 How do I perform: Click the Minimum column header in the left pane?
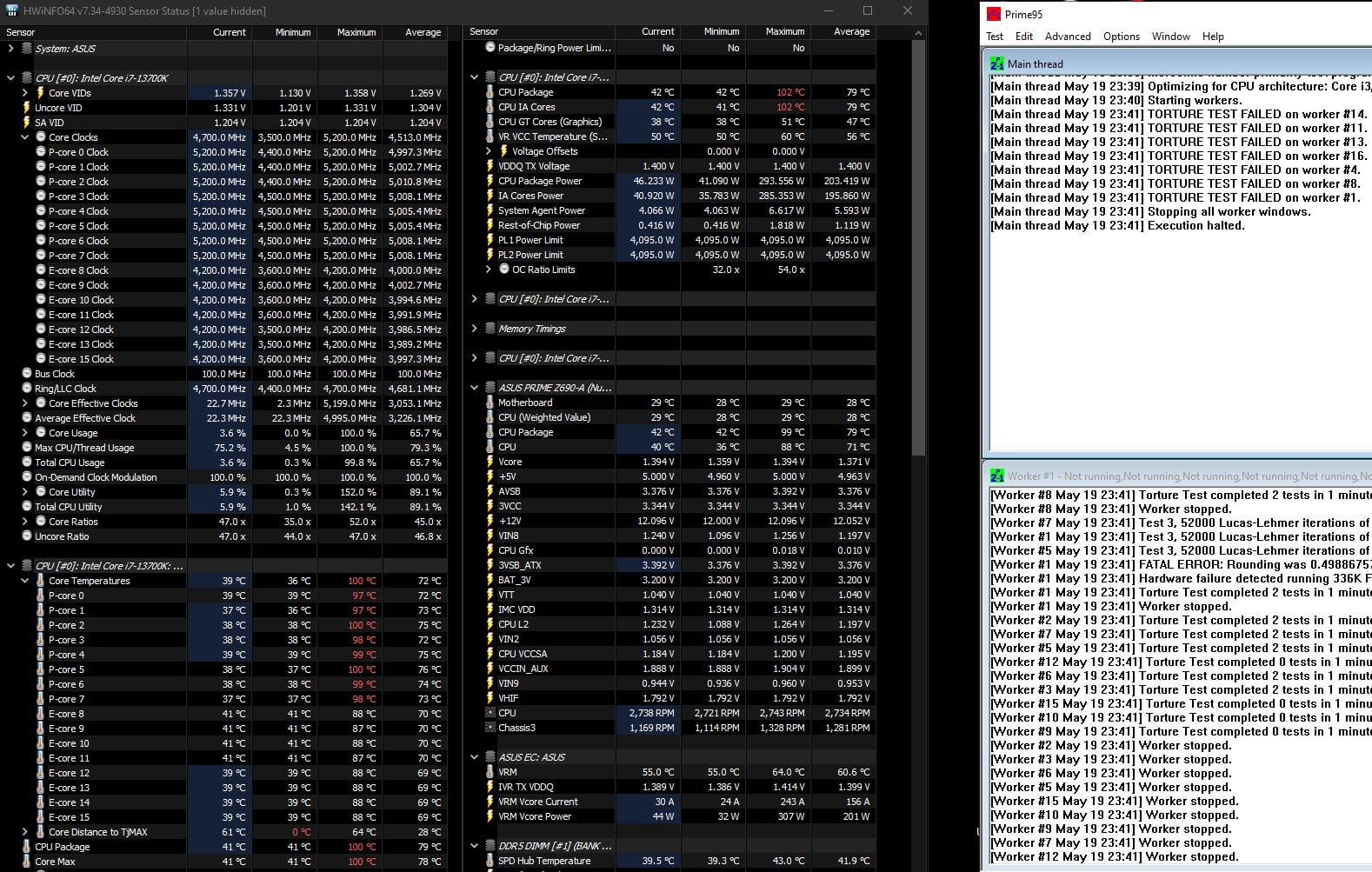click(285, 32)
